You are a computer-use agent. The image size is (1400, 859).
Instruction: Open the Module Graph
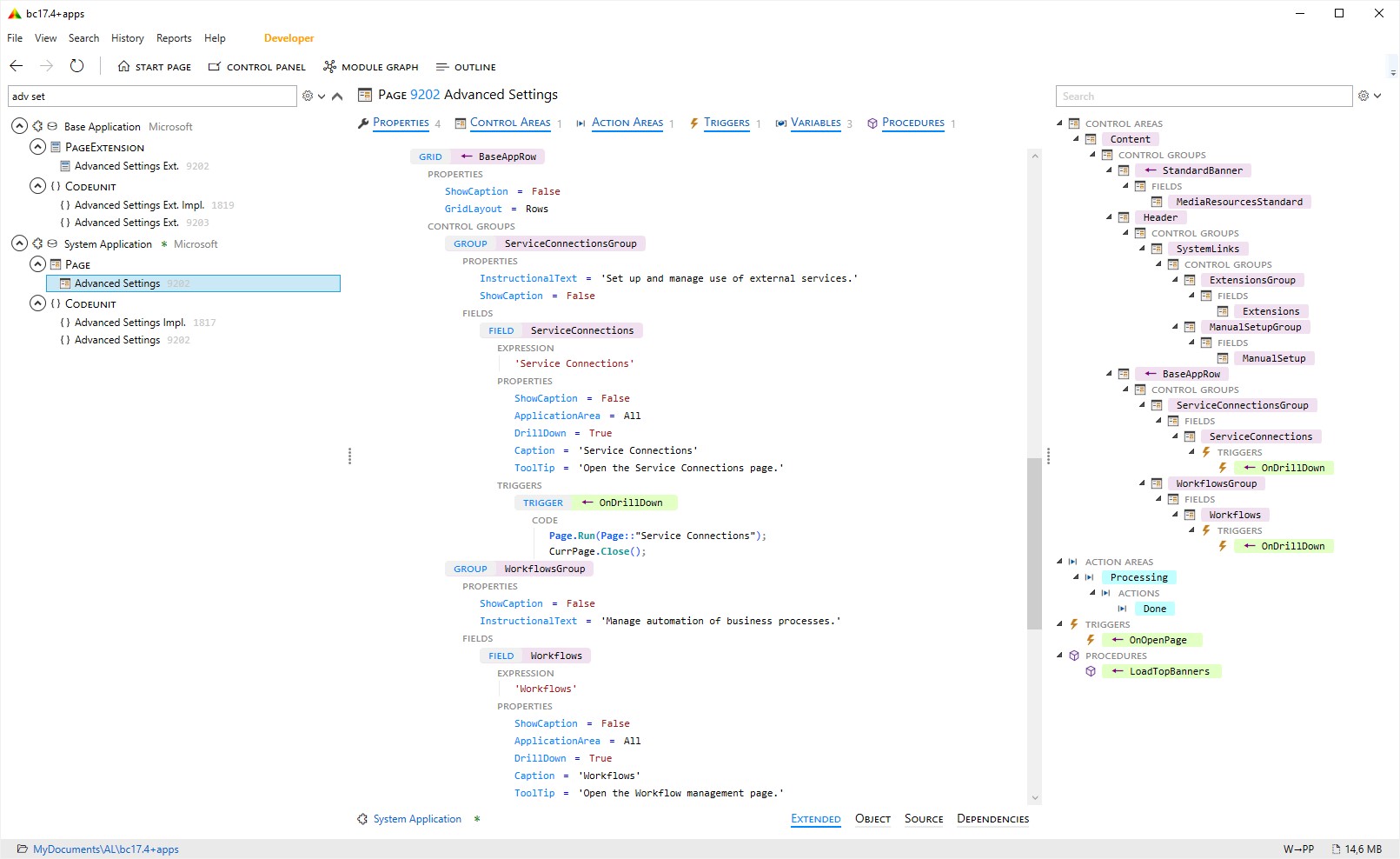[371, 67]
